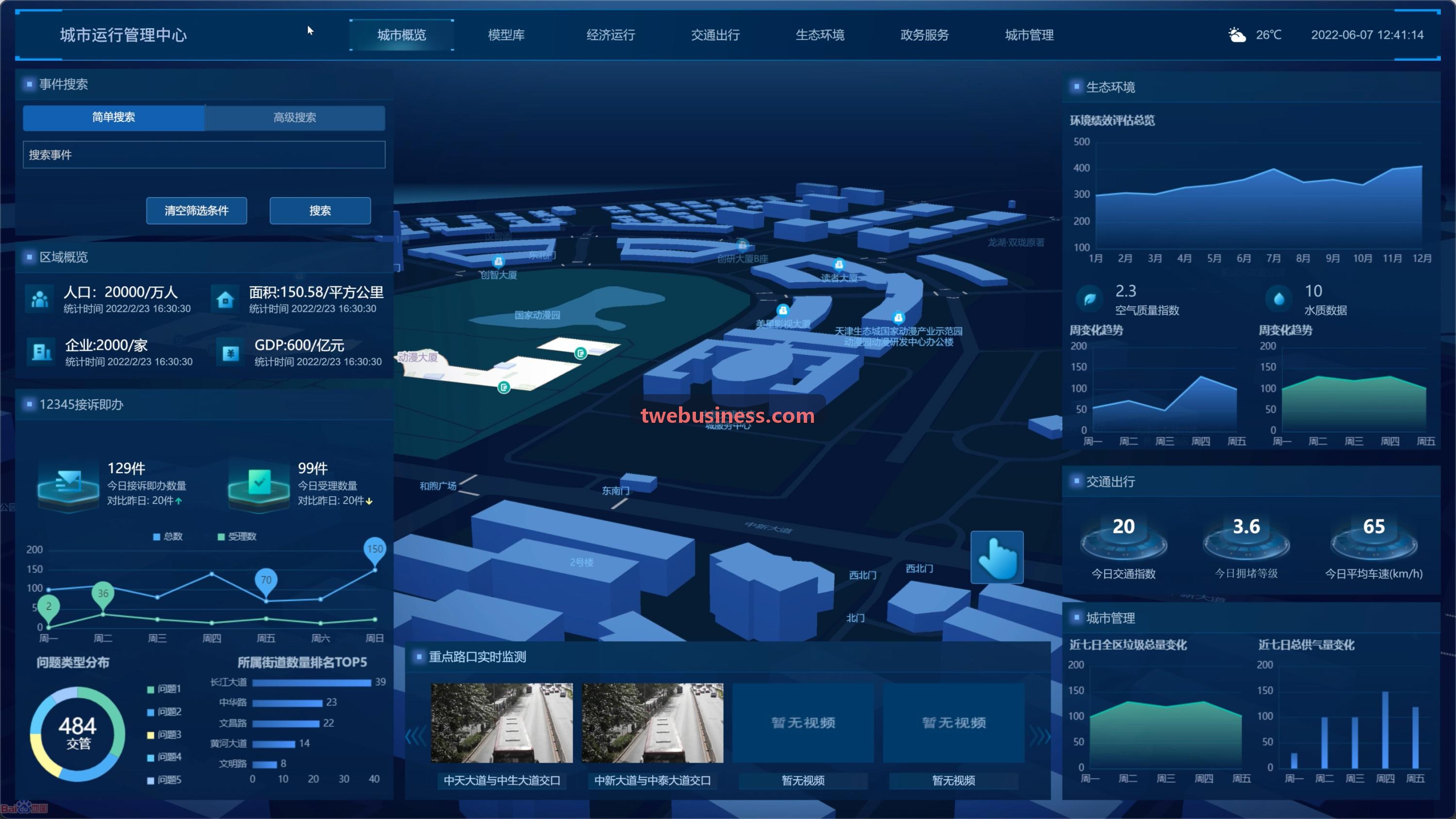Open 中天大道与中生大道交口 video thumbnail
The image size is (1456, 819).
point(502,723)
